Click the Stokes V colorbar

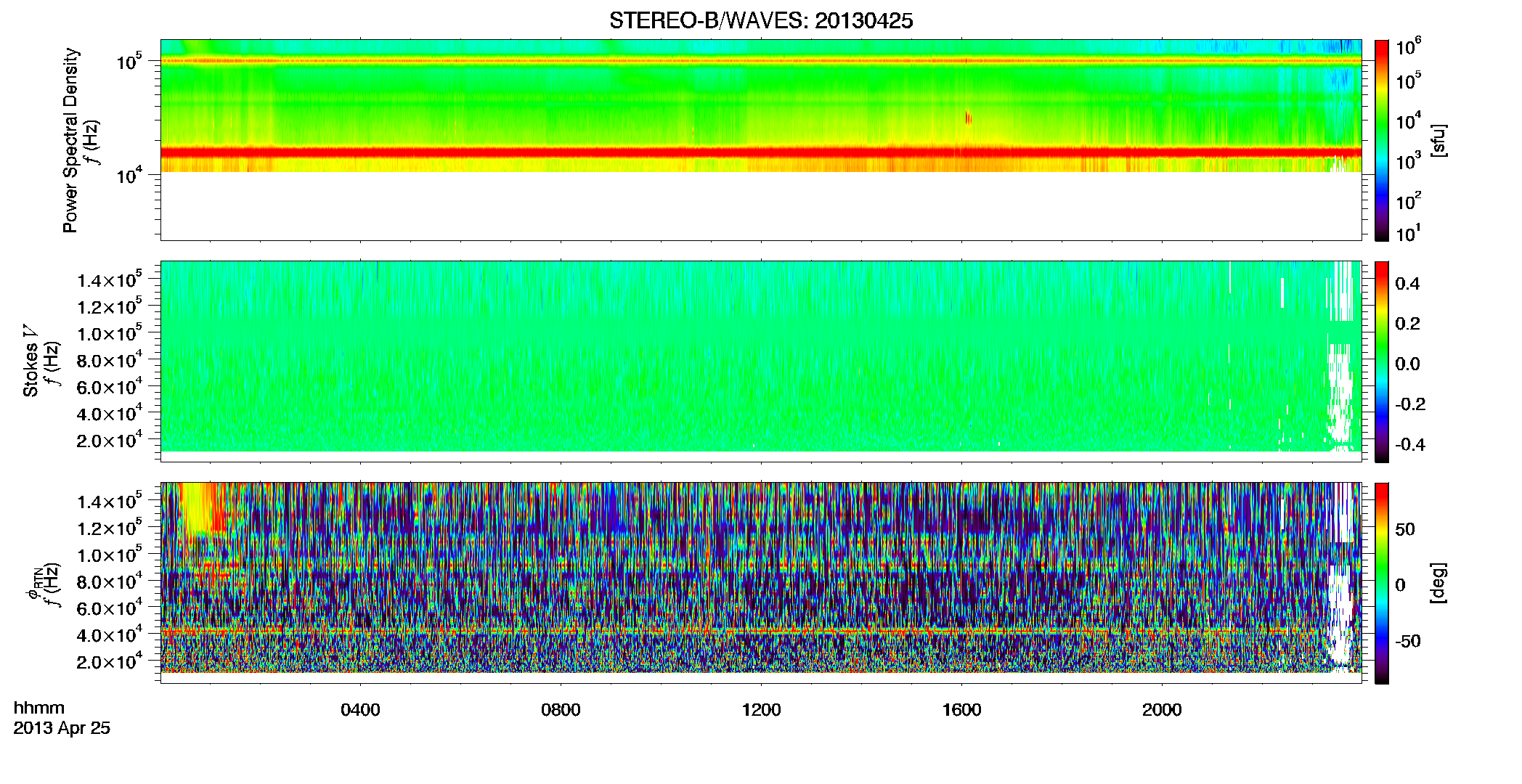(1382, 362)
